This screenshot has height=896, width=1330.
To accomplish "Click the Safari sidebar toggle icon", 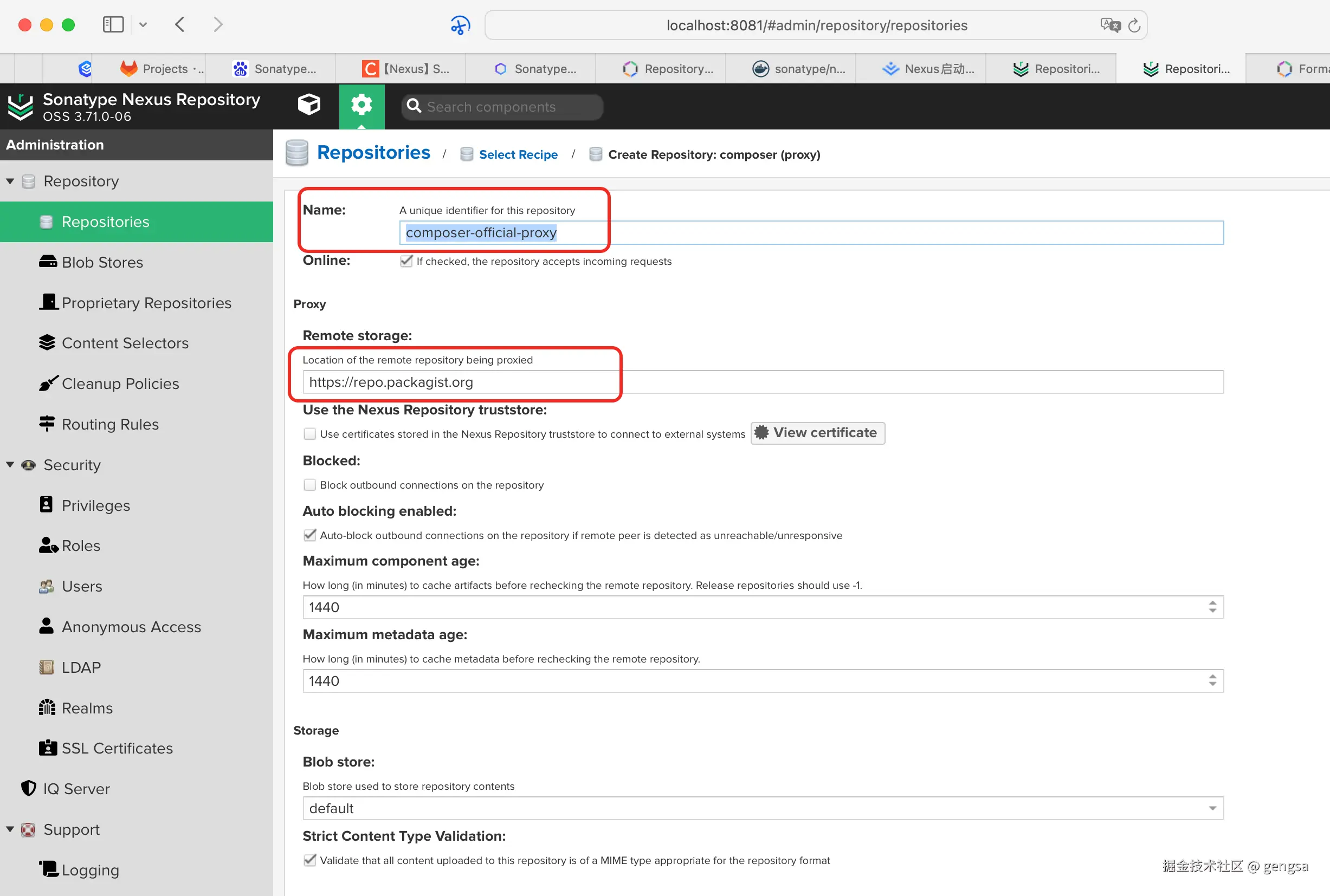I will tap(113, 24).
